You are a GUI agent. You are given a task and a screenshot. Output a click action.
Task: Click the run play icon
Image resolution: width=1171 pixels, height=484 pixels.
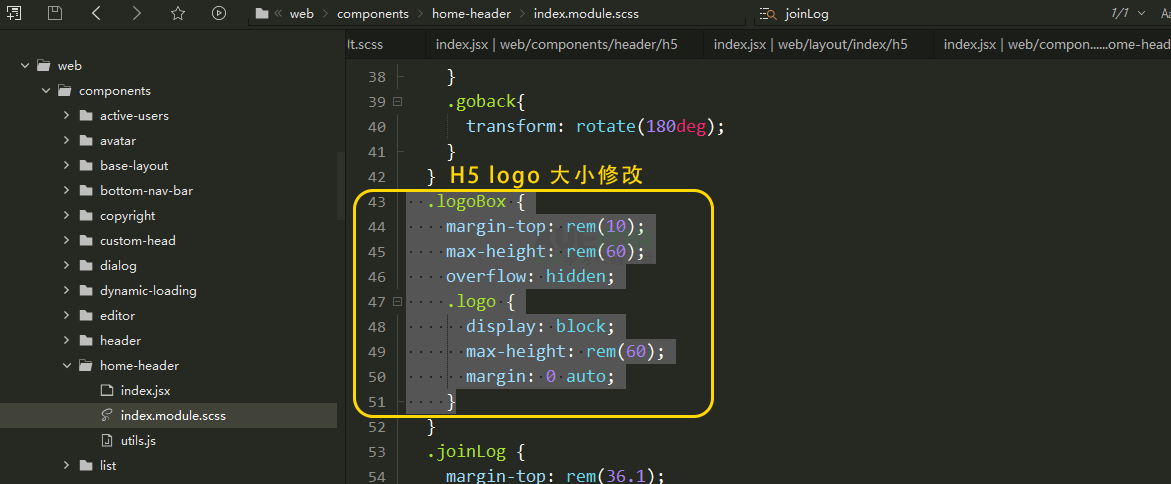(219, 13)
